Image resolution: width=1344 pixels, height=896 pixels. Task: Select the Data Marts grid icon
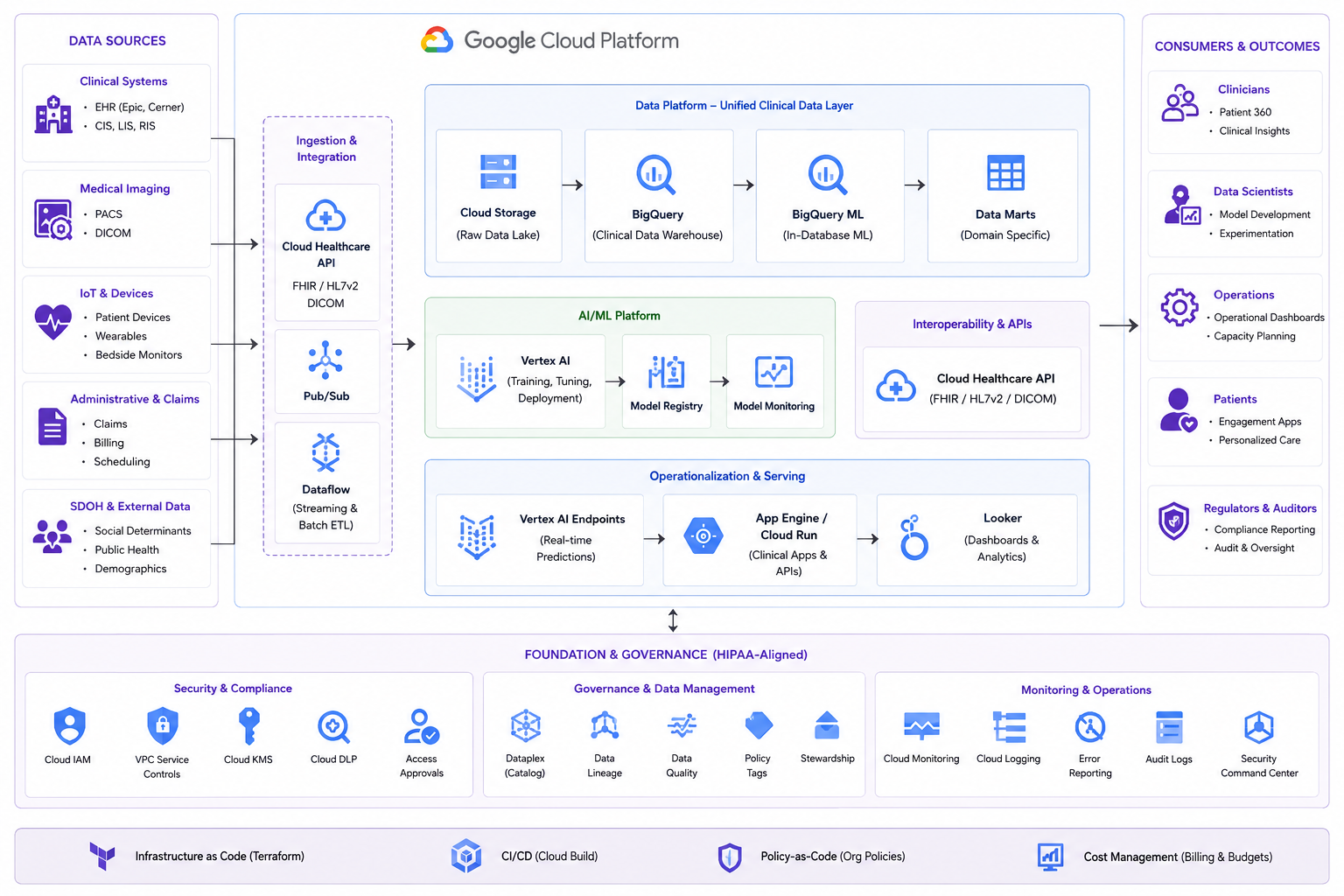click(x=1005, y=173)
